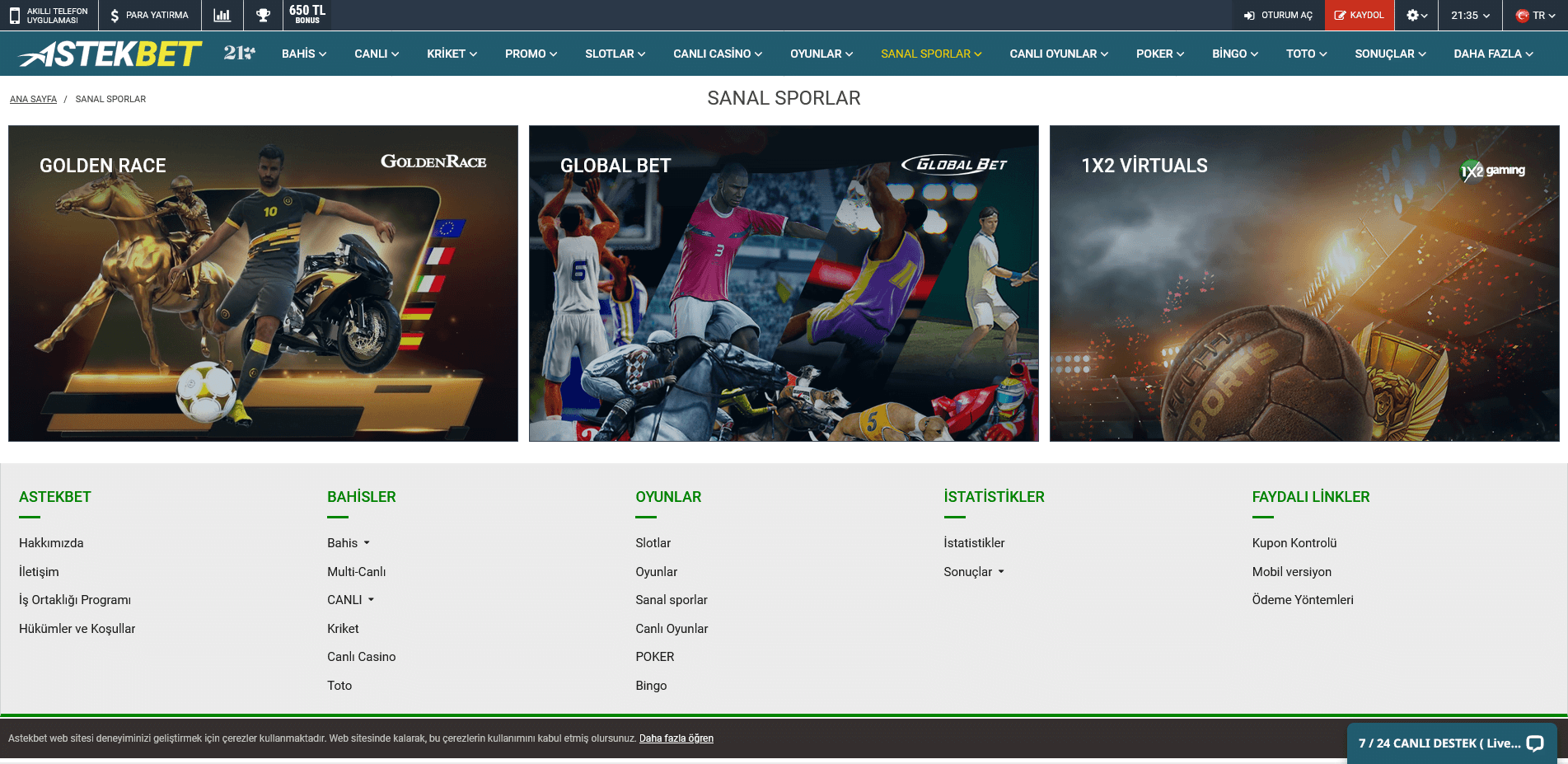Open the DAHA FAZLA menu
The height and width of the screenshot is (764, 1568).
[x=1493, y=54]
